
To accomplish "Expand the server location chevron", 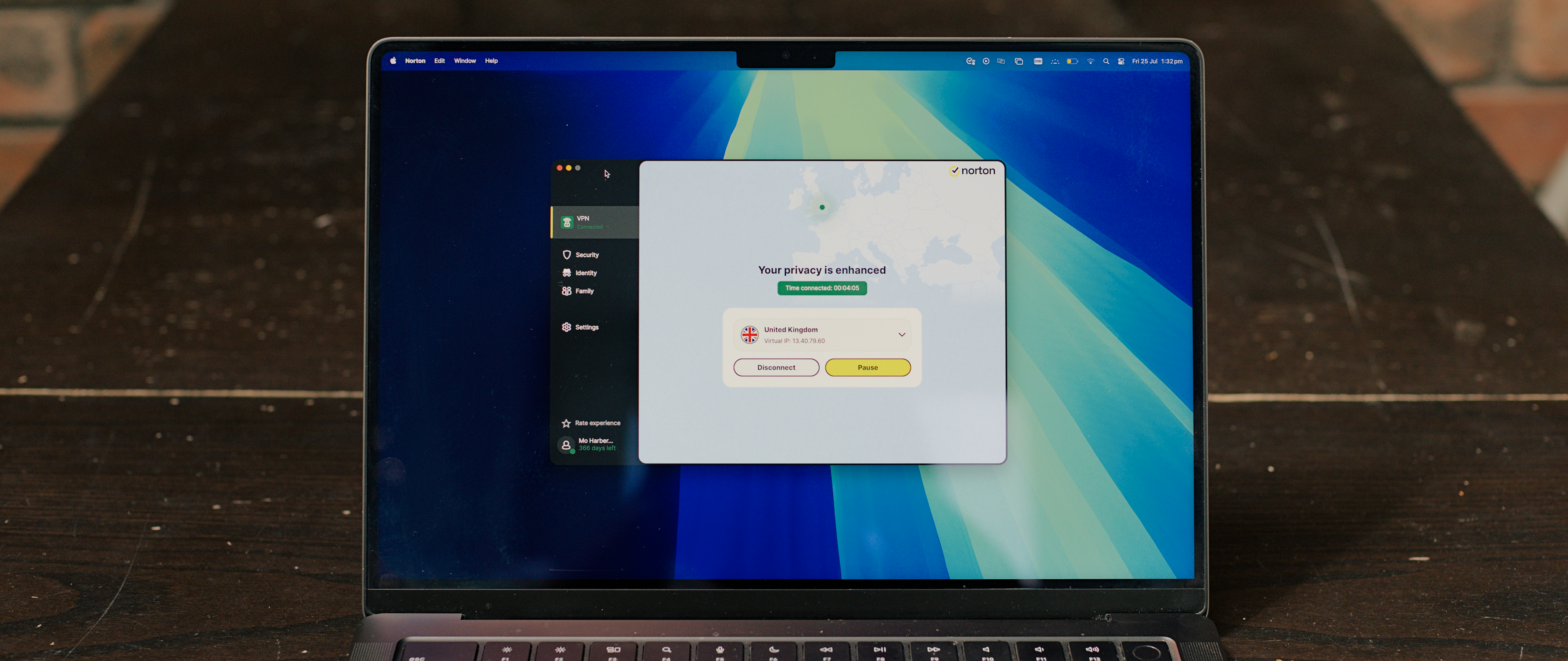I will tap(901, 335).
